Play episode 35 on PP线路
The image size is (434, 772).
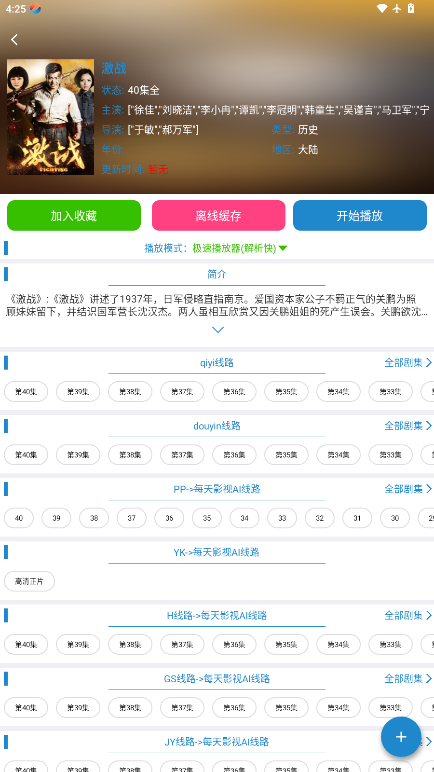point(207,518)
